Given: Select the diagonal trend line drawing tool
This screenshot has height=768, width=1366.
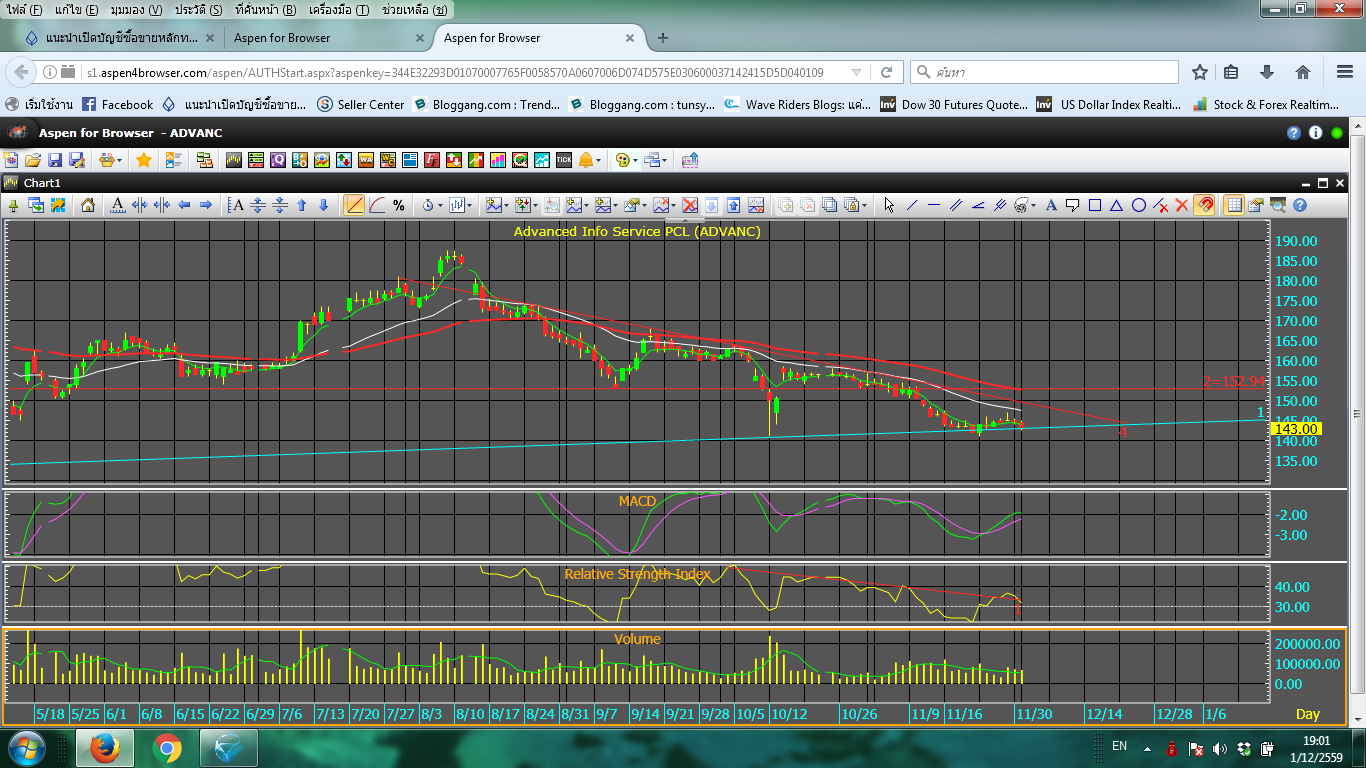Looking at the screenshot, I should click(912, 205).
